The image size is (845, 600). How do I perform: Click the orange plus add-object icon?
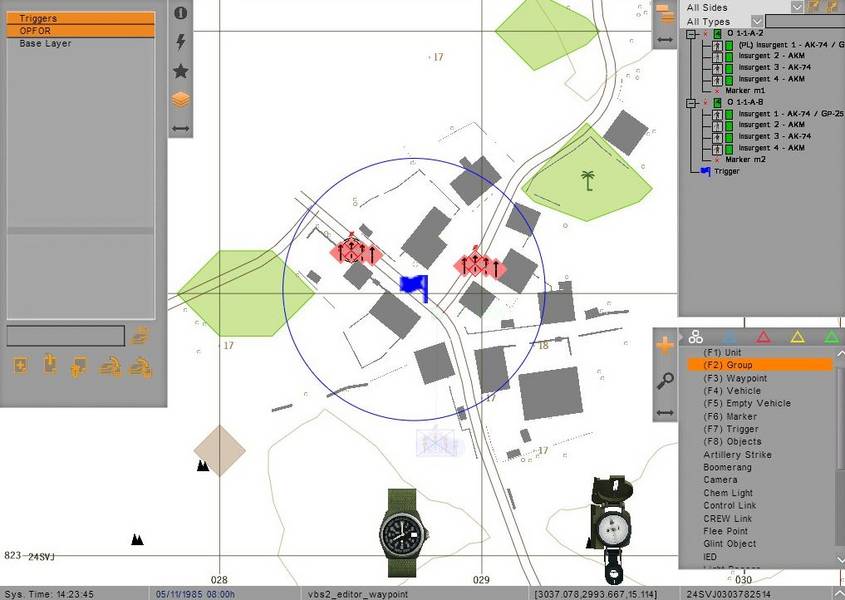point(665,346)
